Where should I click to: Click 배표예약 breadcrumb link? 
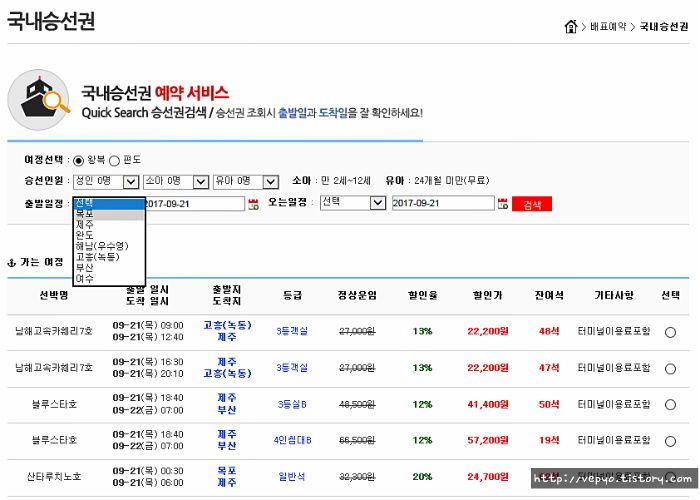tap(608, 27)
